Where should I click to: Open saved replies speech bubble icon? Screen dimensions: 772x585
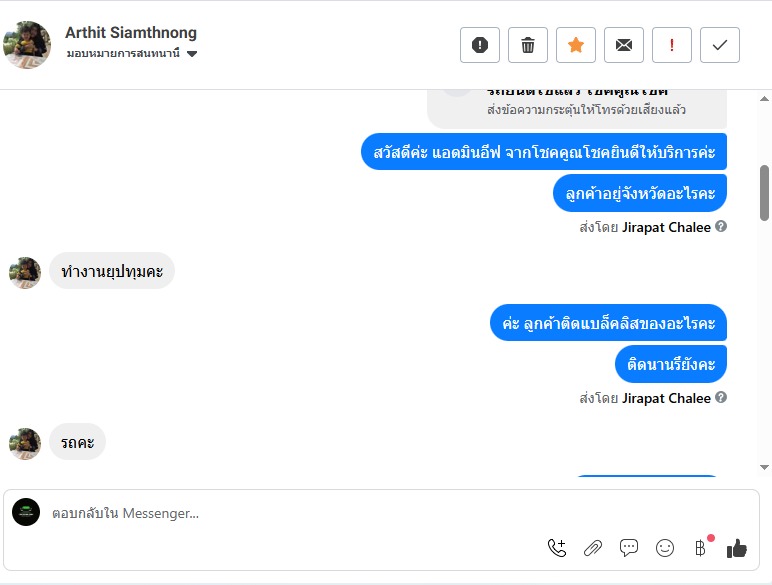[x=629, y=547]
